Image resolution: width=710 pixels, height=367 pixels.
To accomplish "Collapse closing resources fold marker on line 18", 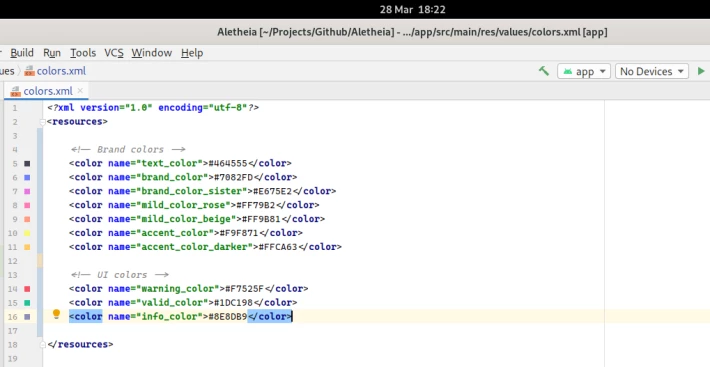I will click(x=43, y=344).
